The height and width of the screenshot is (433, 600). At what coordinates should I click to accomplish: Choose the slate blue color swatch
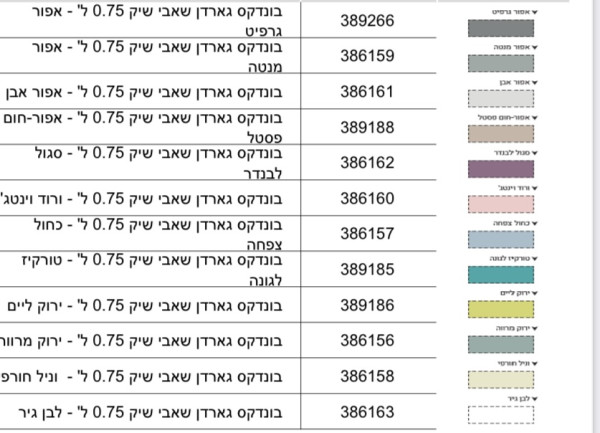pyautogui.click(x=501, y=239)
